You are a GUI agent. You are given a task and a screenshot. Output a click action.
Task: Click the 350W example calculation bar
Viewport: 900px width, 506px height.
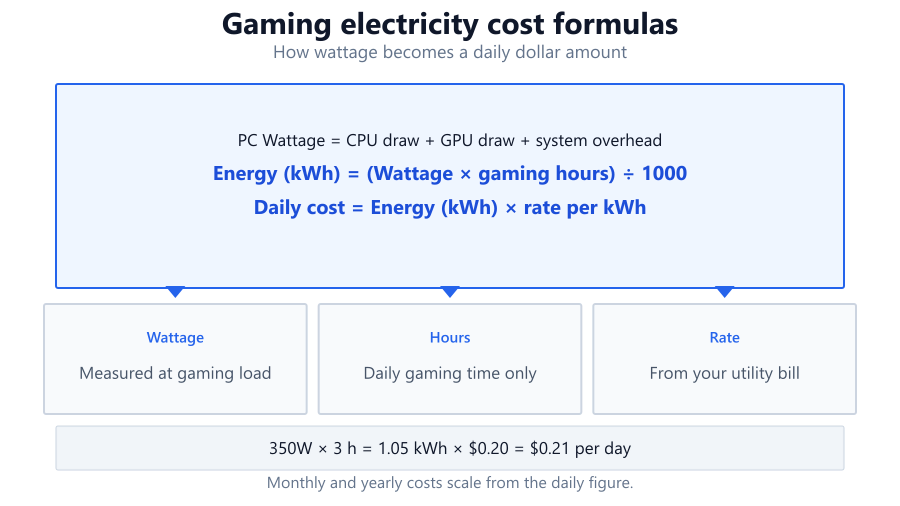(450, 448)
